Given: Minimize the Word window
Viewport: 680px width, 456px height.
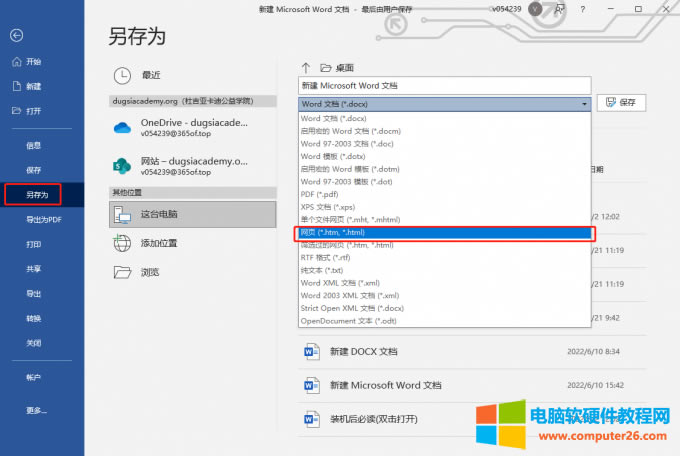Looking at the screenshot, I should (x=611, y=9).
